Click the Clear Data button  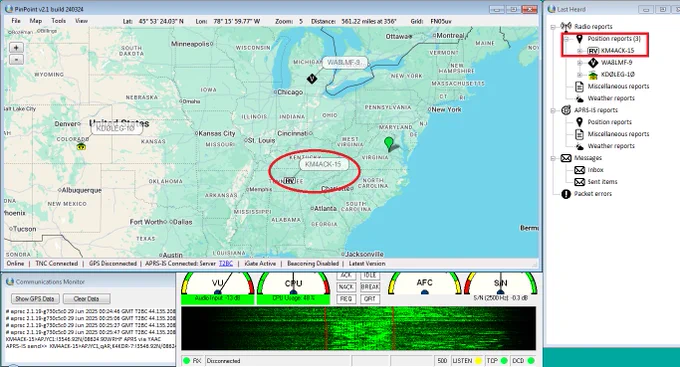[86, 299]
